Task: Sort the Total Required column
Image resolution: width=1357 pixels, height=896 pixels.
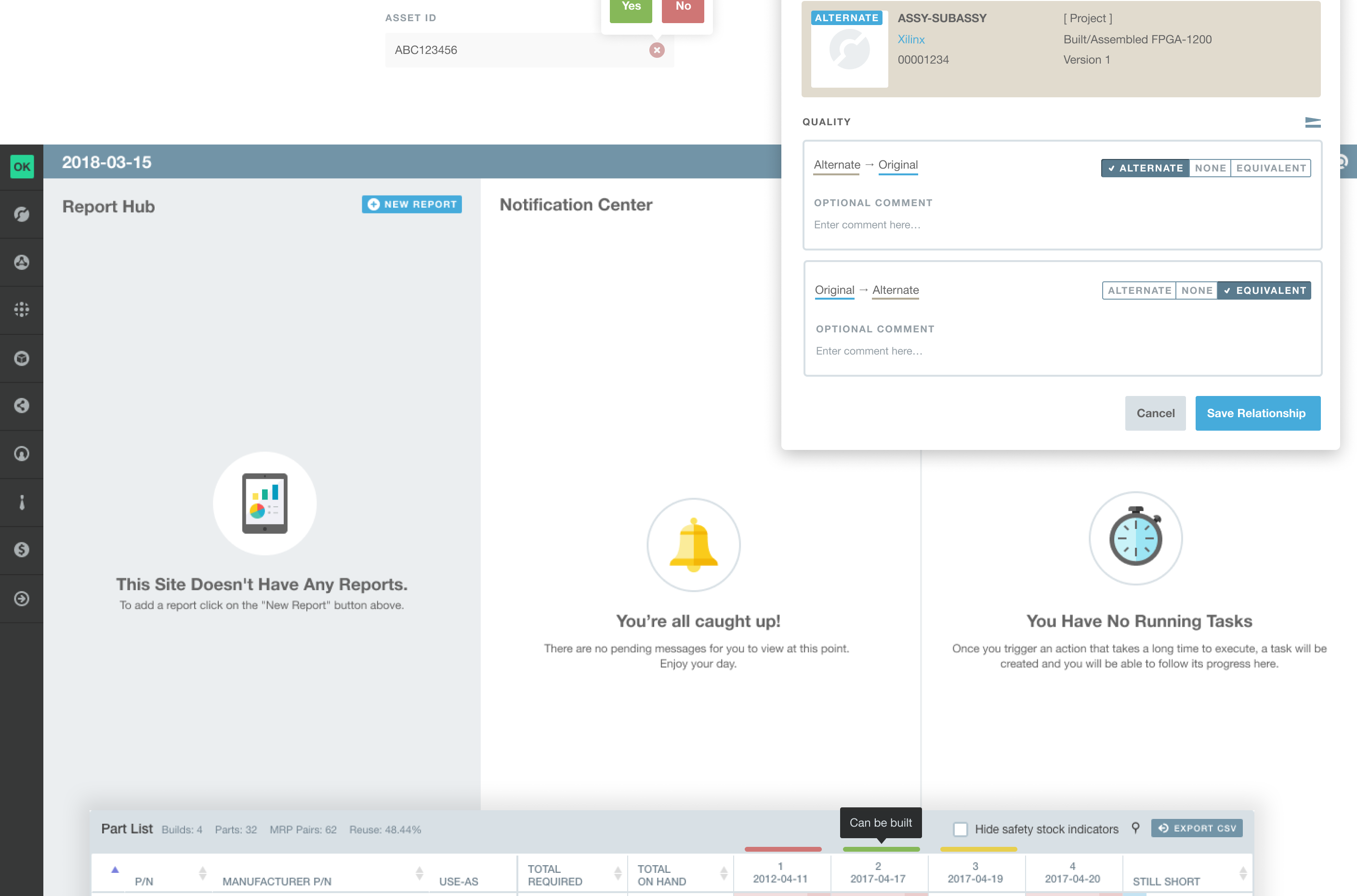Action: [618, 873]
